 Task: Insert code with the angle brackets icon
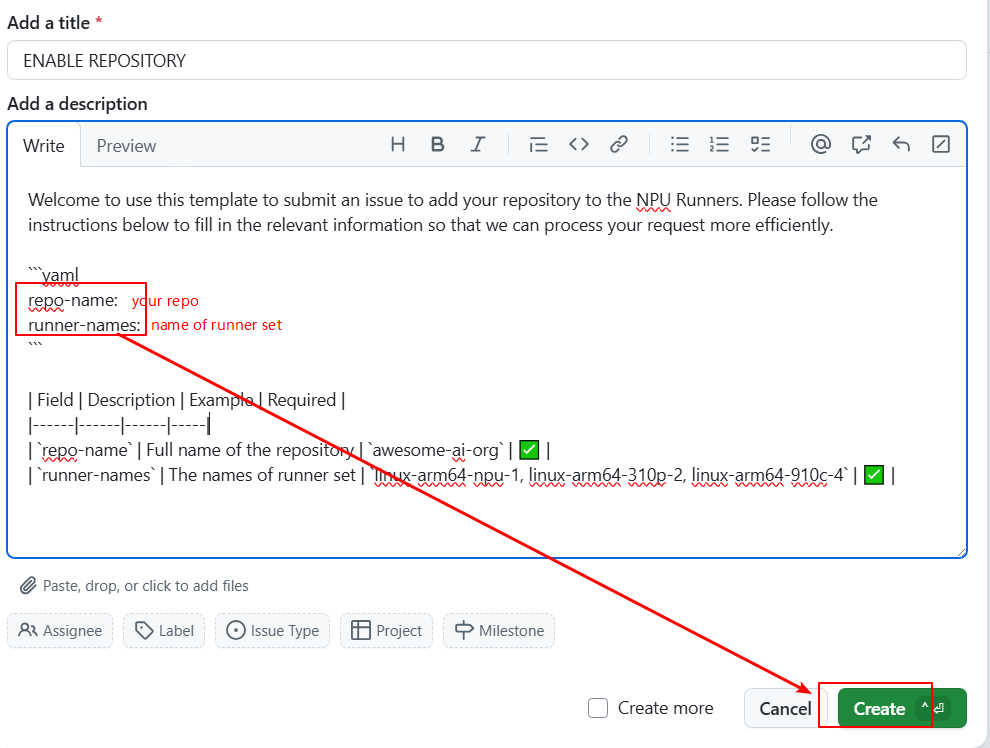tap(578, 145)
